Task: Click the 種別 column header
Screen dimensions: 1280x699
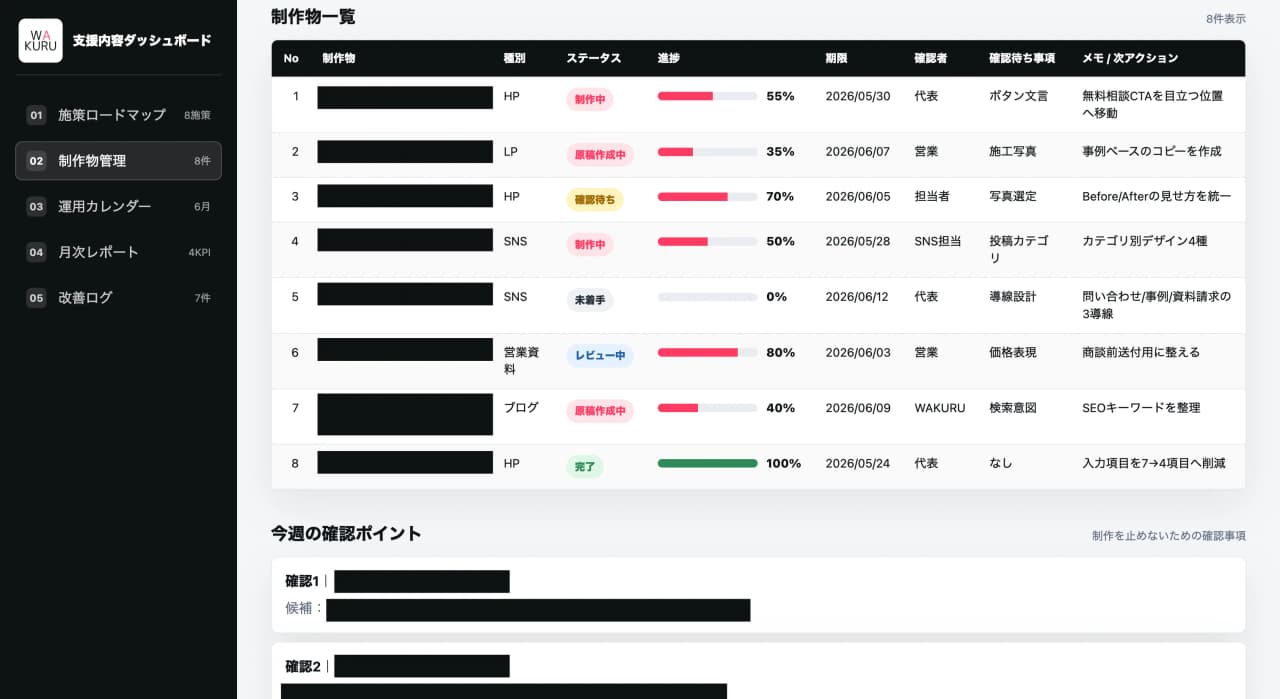Action: coord(514,58)
